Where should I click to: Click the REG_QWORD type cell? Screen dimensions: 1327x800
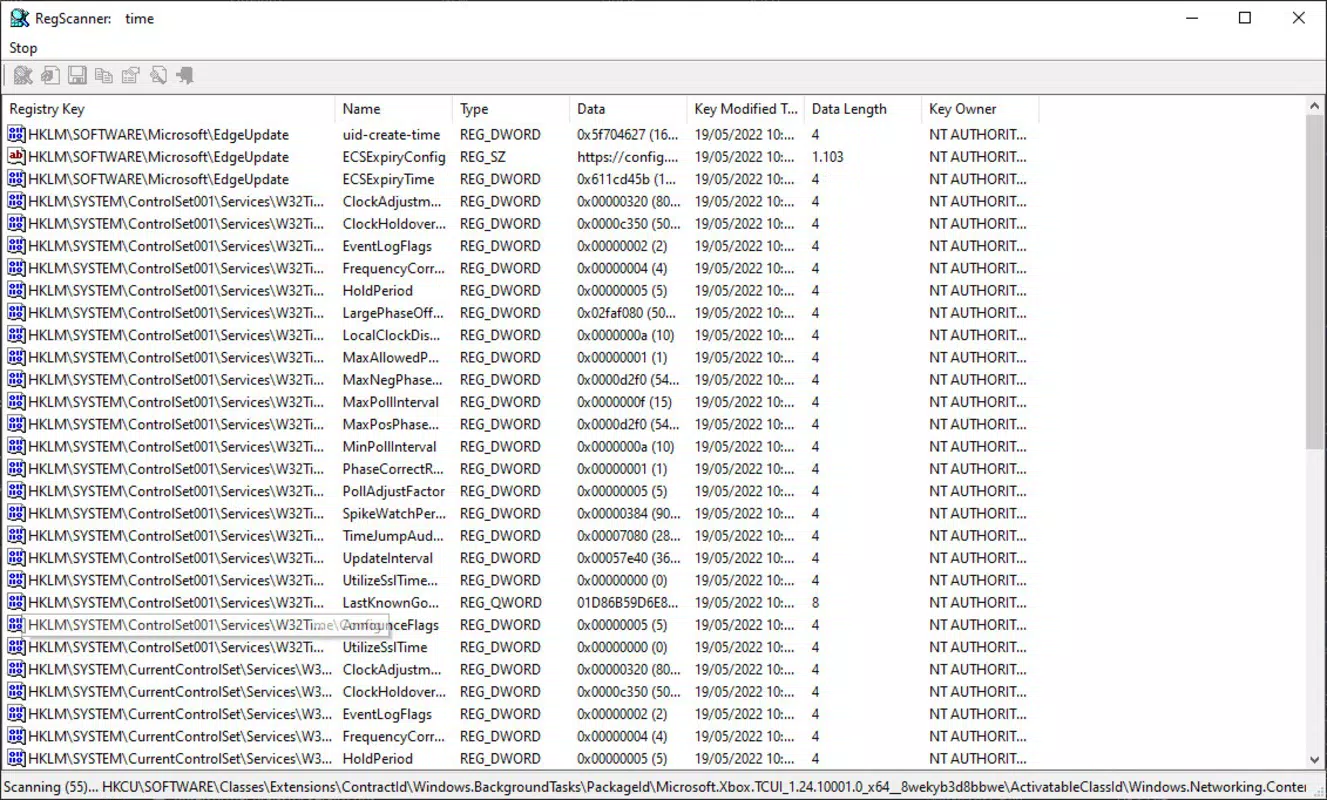pos(501,603)
